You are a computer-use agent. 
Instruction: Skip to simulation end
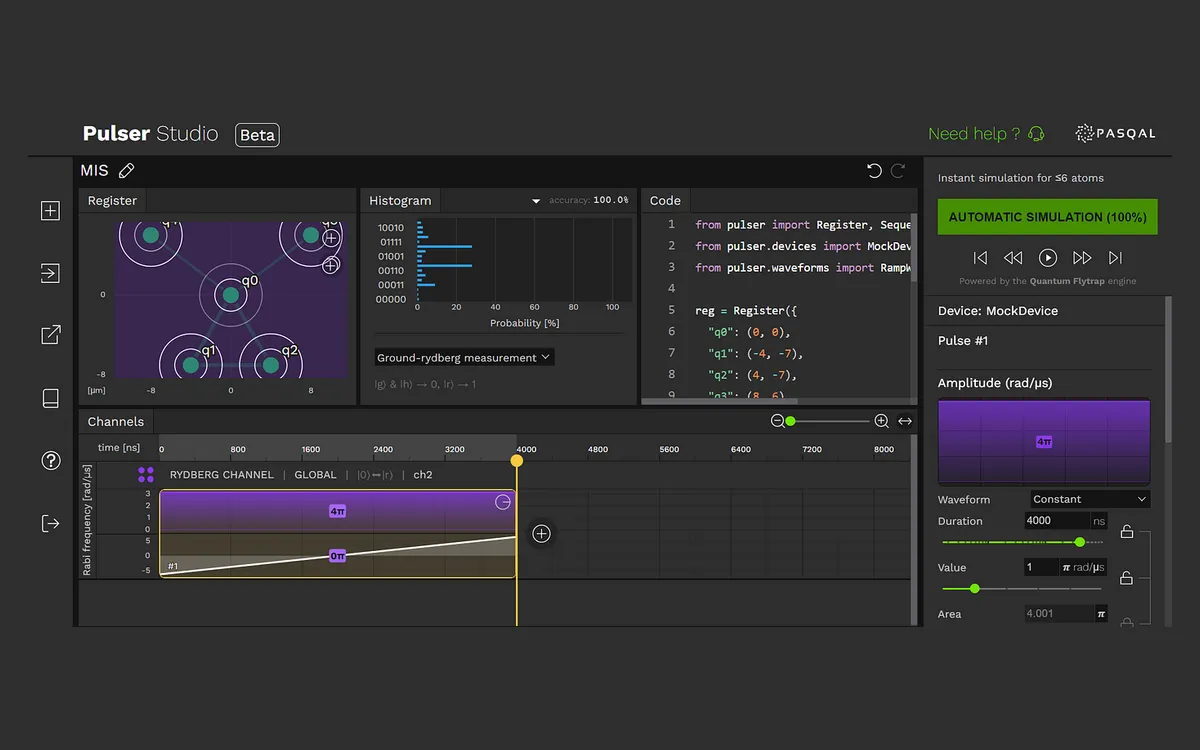pos(1115,258)
